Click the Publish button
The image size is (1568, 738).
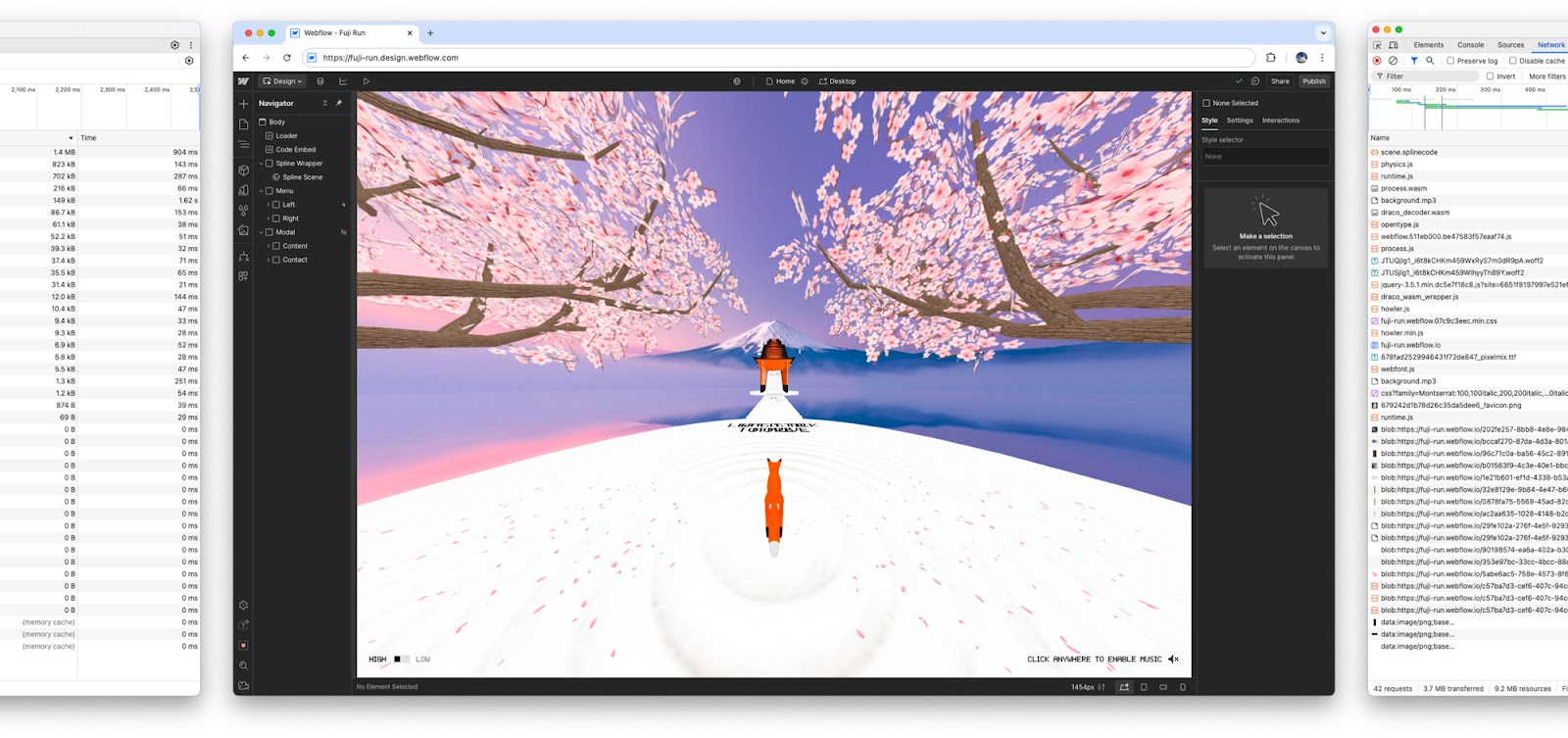tap(1314, 81)
